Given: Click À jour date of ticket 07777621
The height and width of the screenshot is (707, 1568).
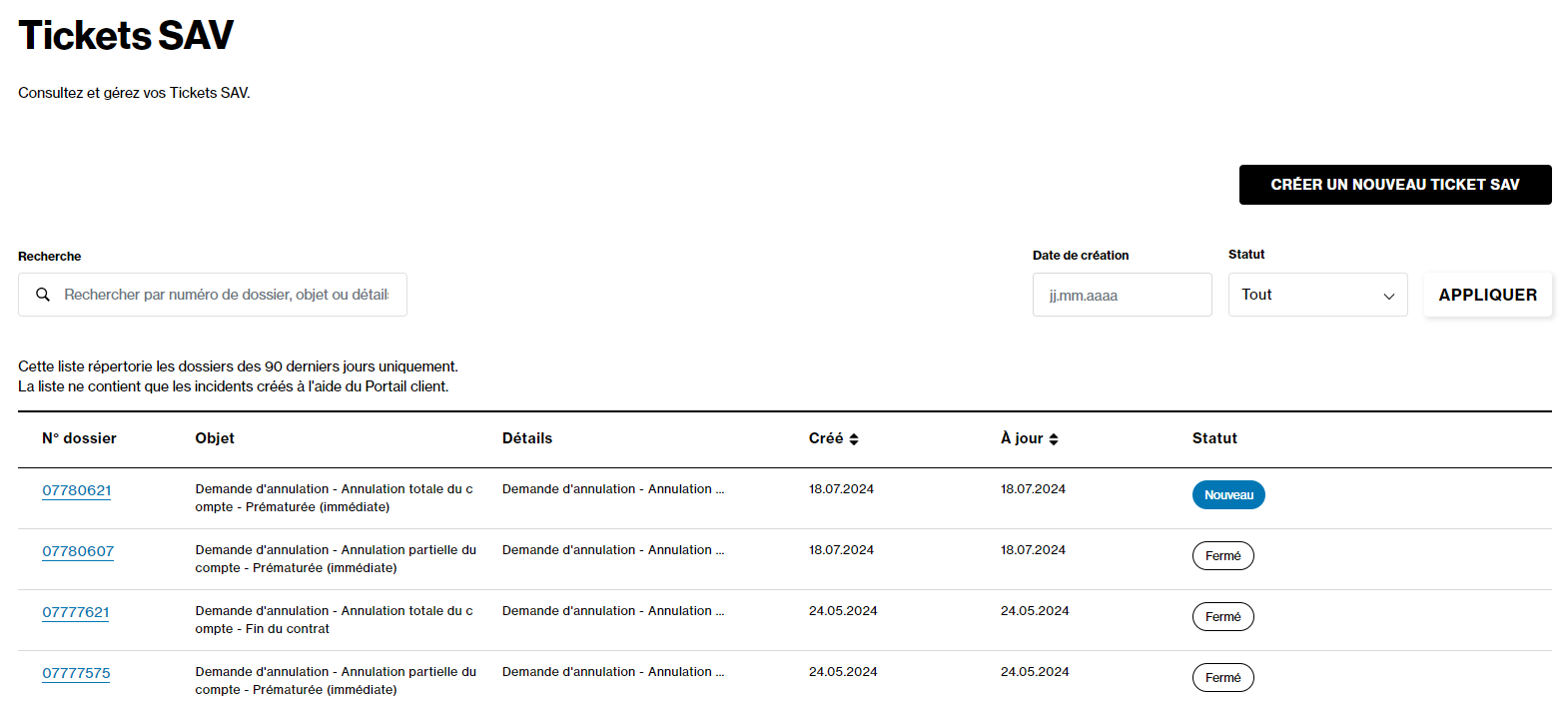Looking at the screenshot, I should point(1035,611).
